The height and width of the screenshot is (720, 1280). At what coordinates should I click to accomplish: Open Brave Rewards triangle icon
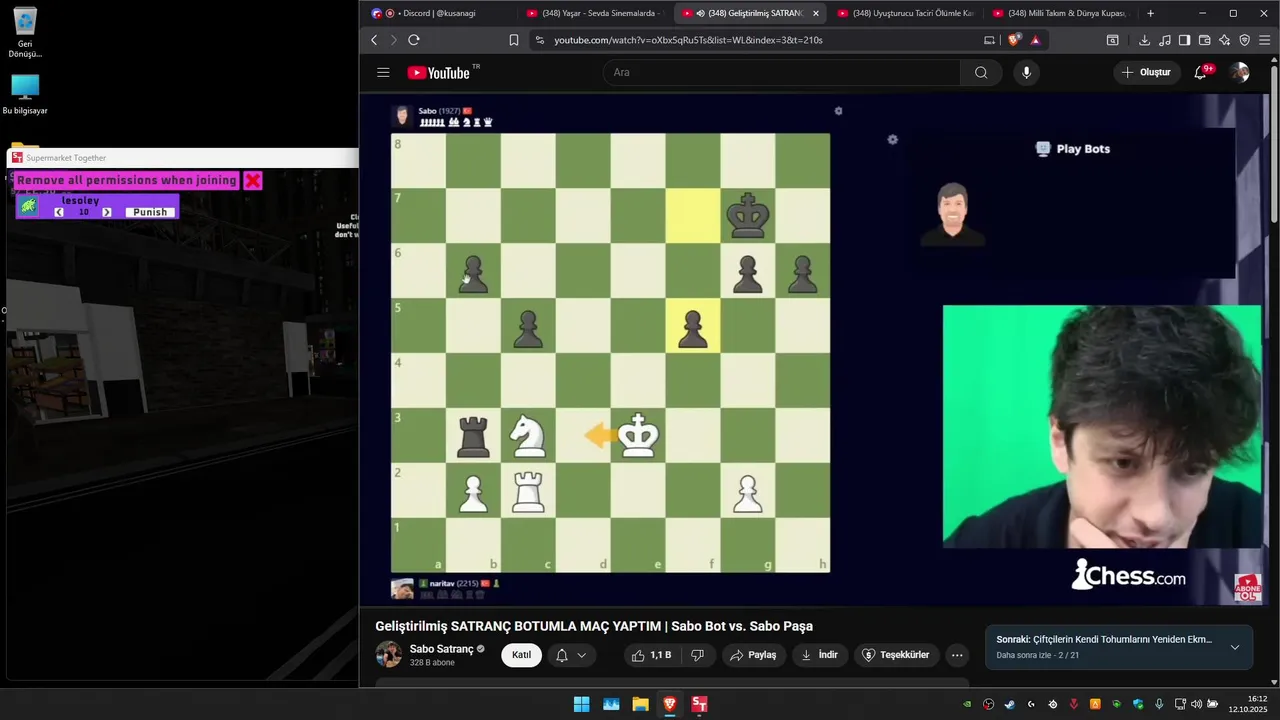point(1035,40)
